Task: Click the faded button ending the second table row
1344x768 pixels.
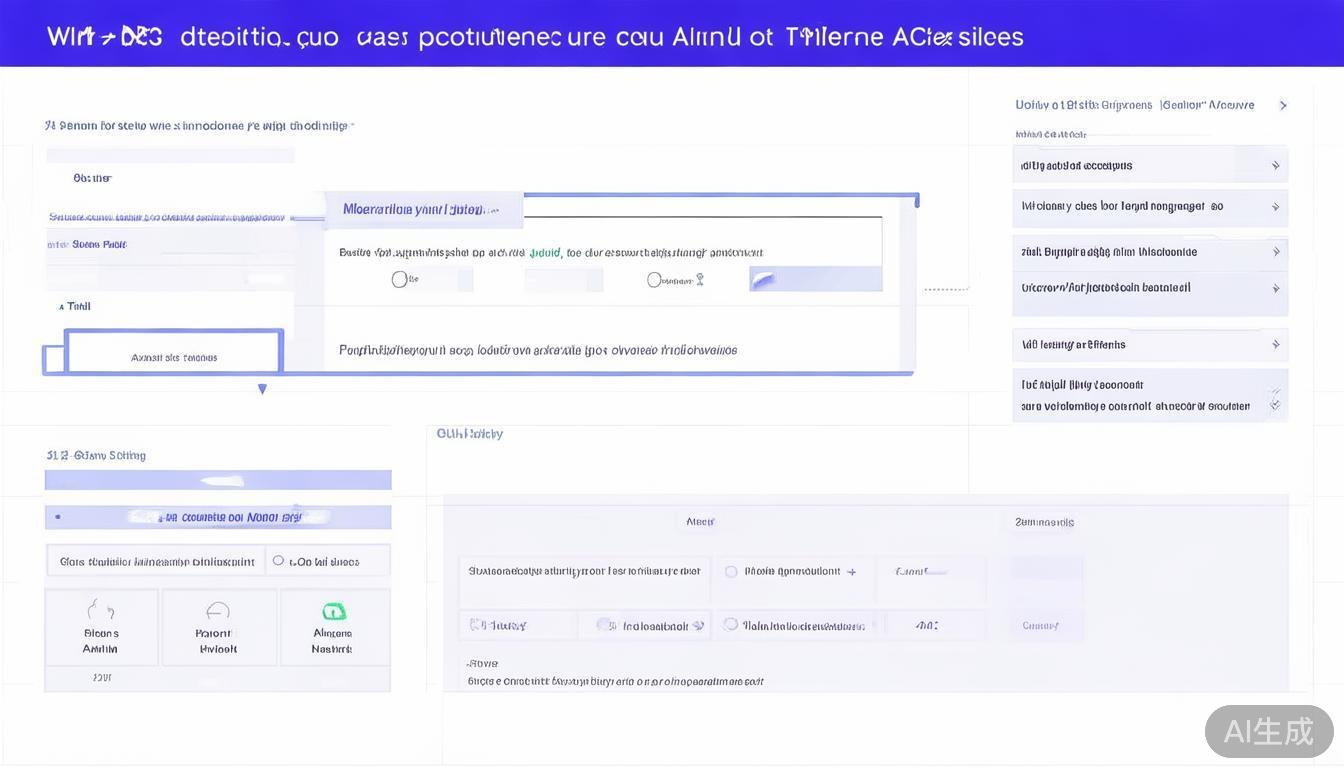Action: pos(1040,625)
